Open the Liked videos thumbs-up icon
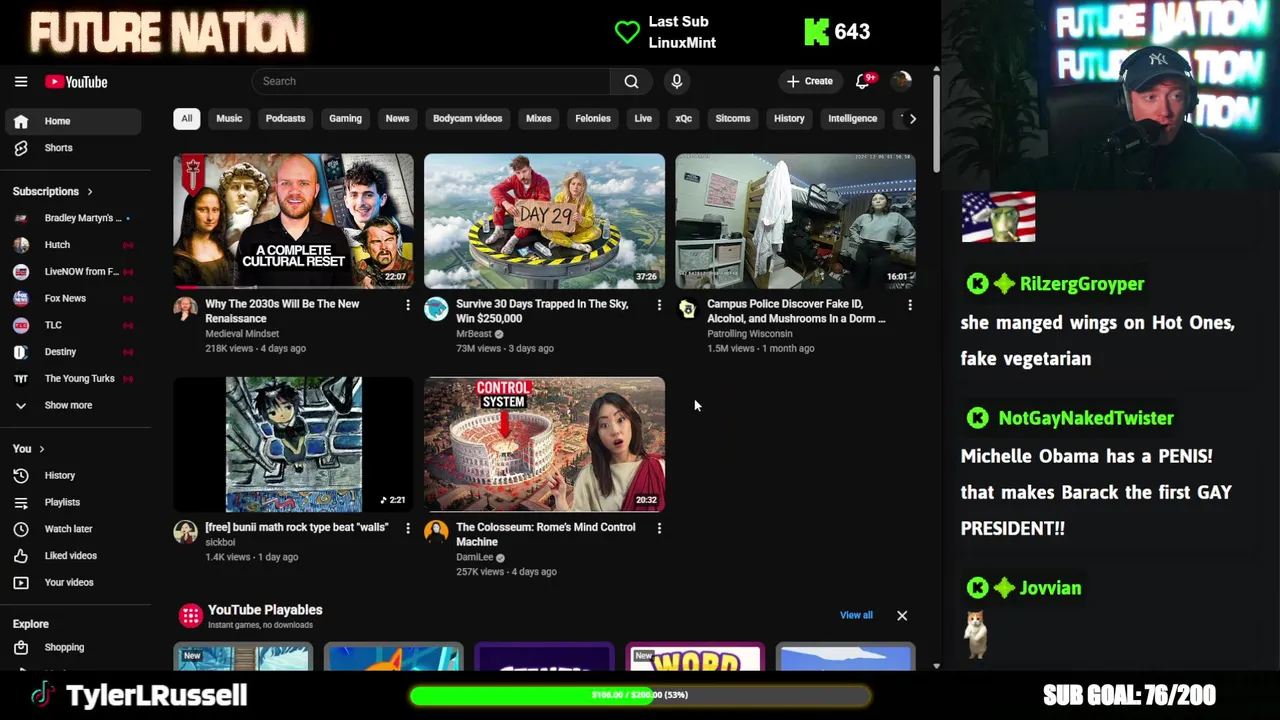 tap(21, 556)
